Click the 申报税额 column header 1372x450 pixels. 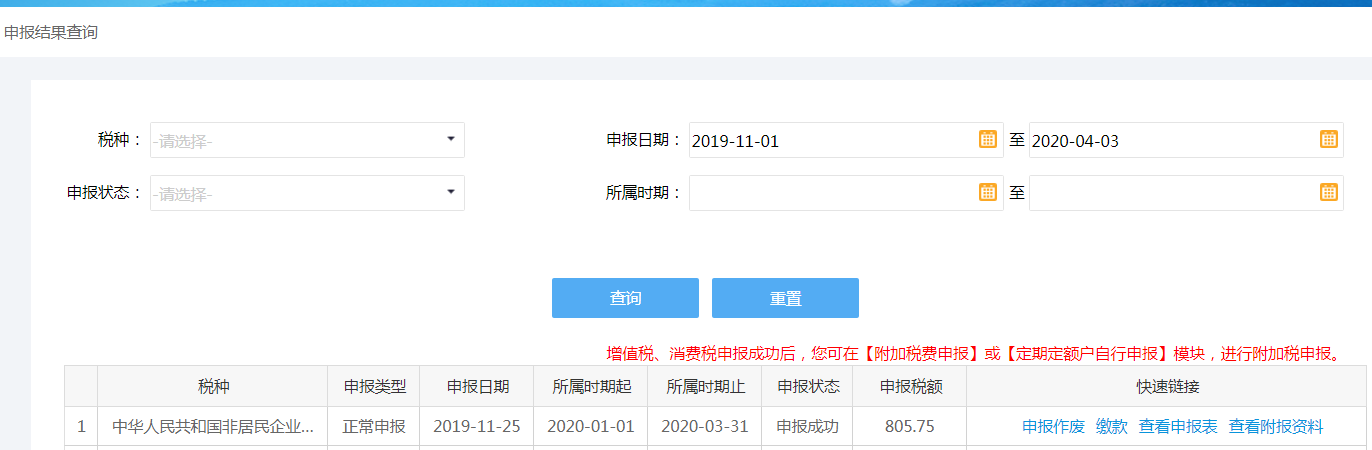tap(910, 386)
